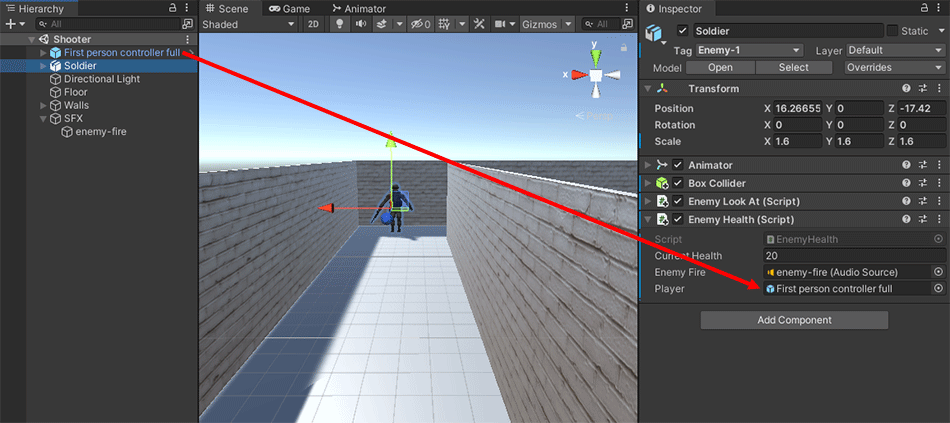Click the scene tools wrench icon
950x423 pixels.
[478, 24]
